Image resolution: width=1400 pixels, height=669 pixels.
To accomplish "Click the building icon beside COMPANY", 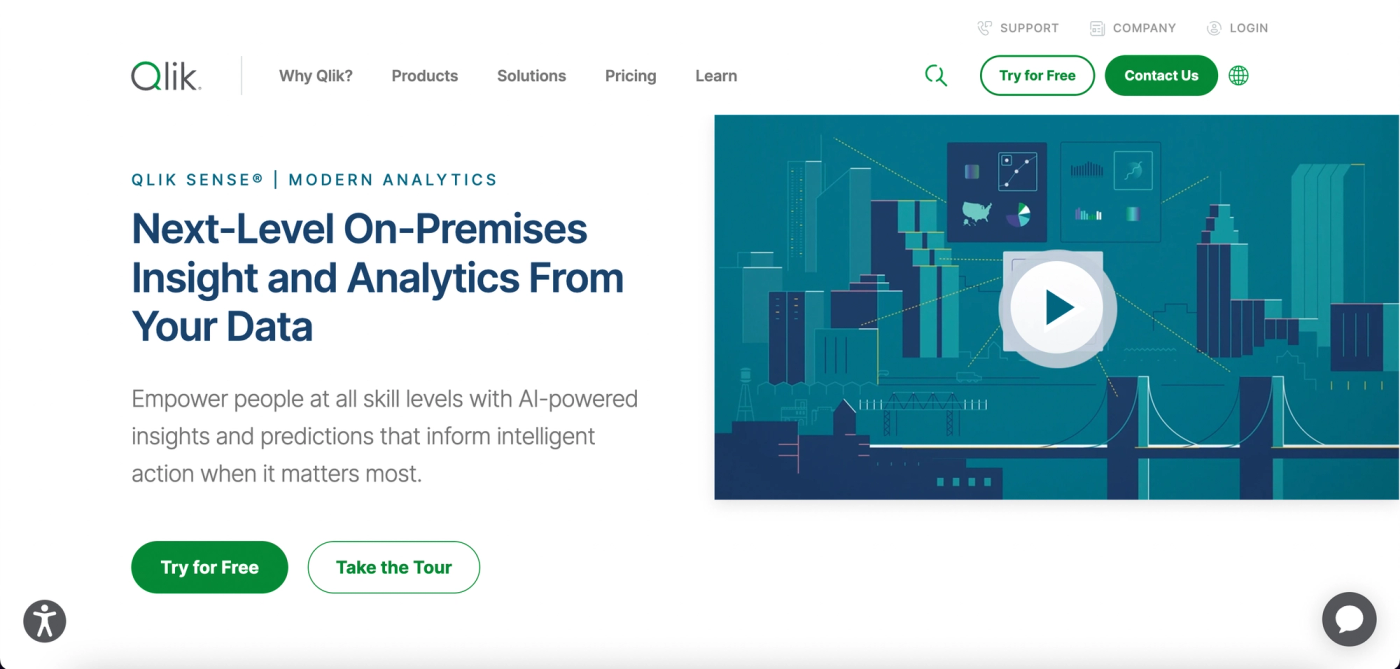I will 1096,27.
